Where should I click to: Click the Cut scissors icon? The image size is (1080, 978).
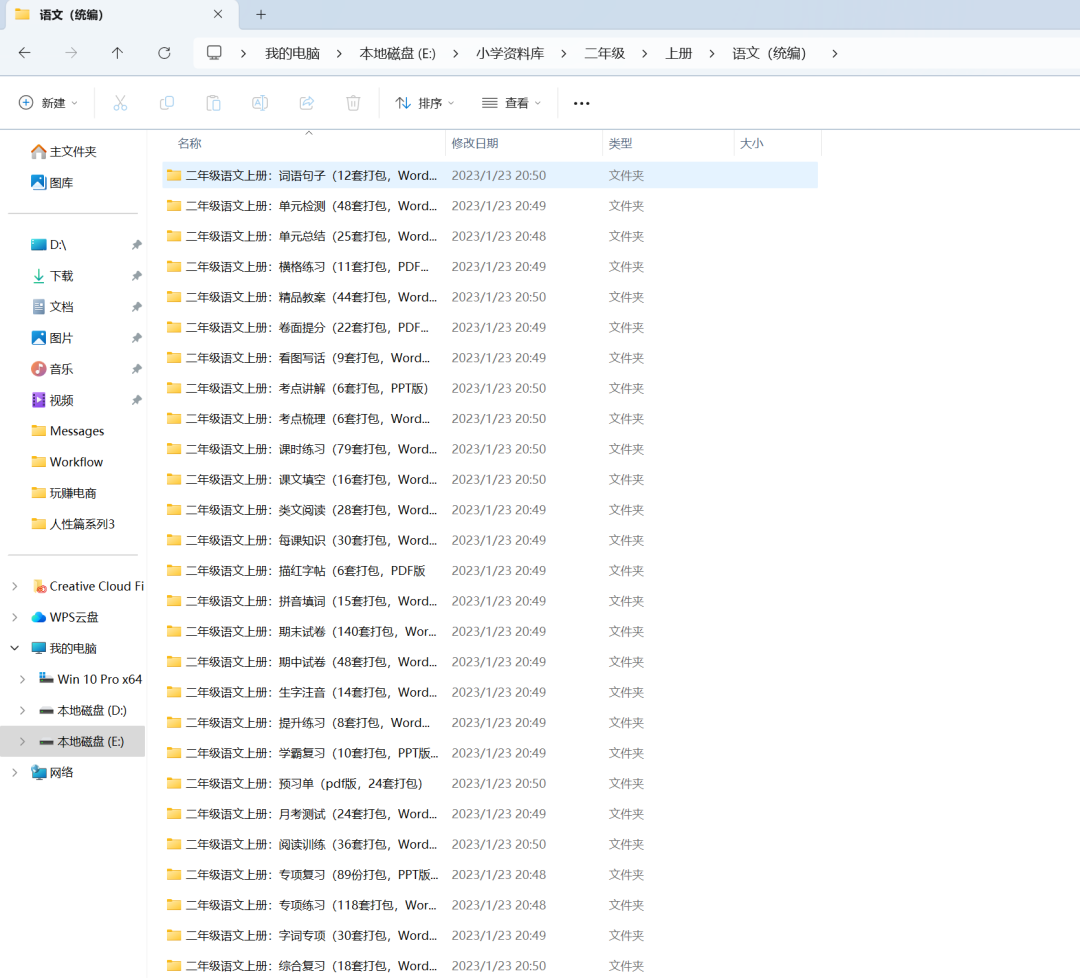tap(120, 103)
